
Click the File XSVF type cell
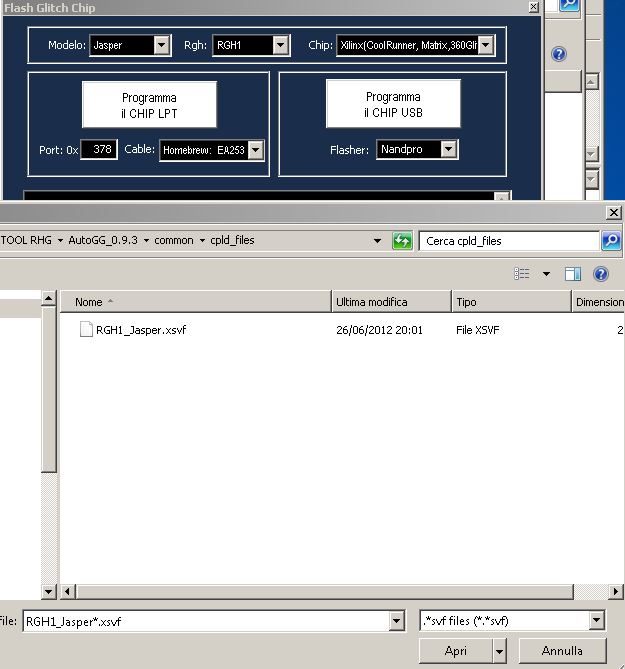pos(477,330)
